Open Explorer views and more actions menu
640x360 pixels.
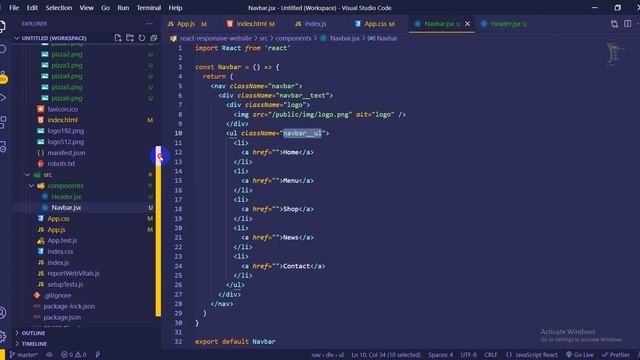tap(149, 24)
